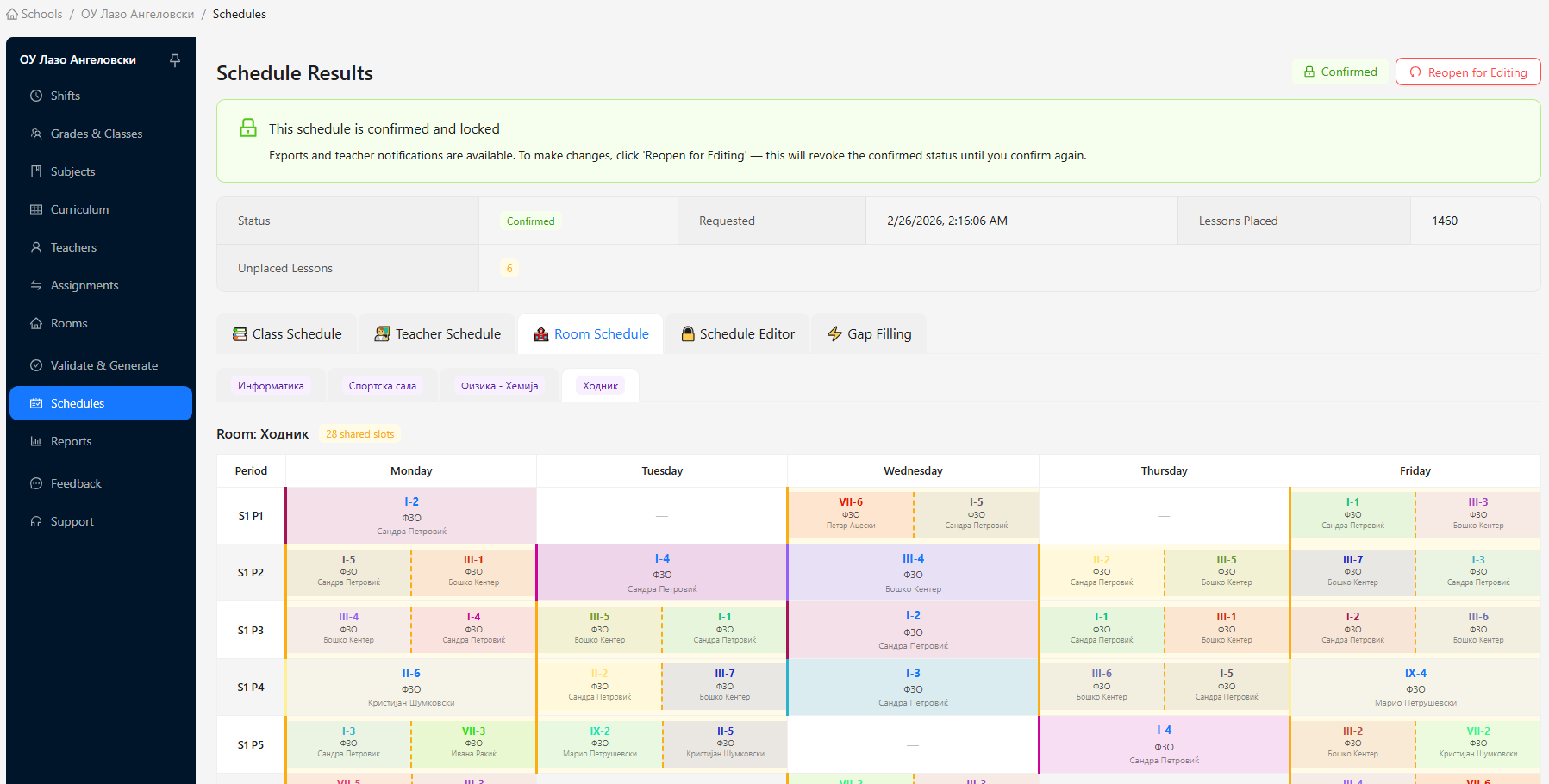Select the Tuesday S1 P5 lesson IX-2
The image size is (1549, 784).
600,744
